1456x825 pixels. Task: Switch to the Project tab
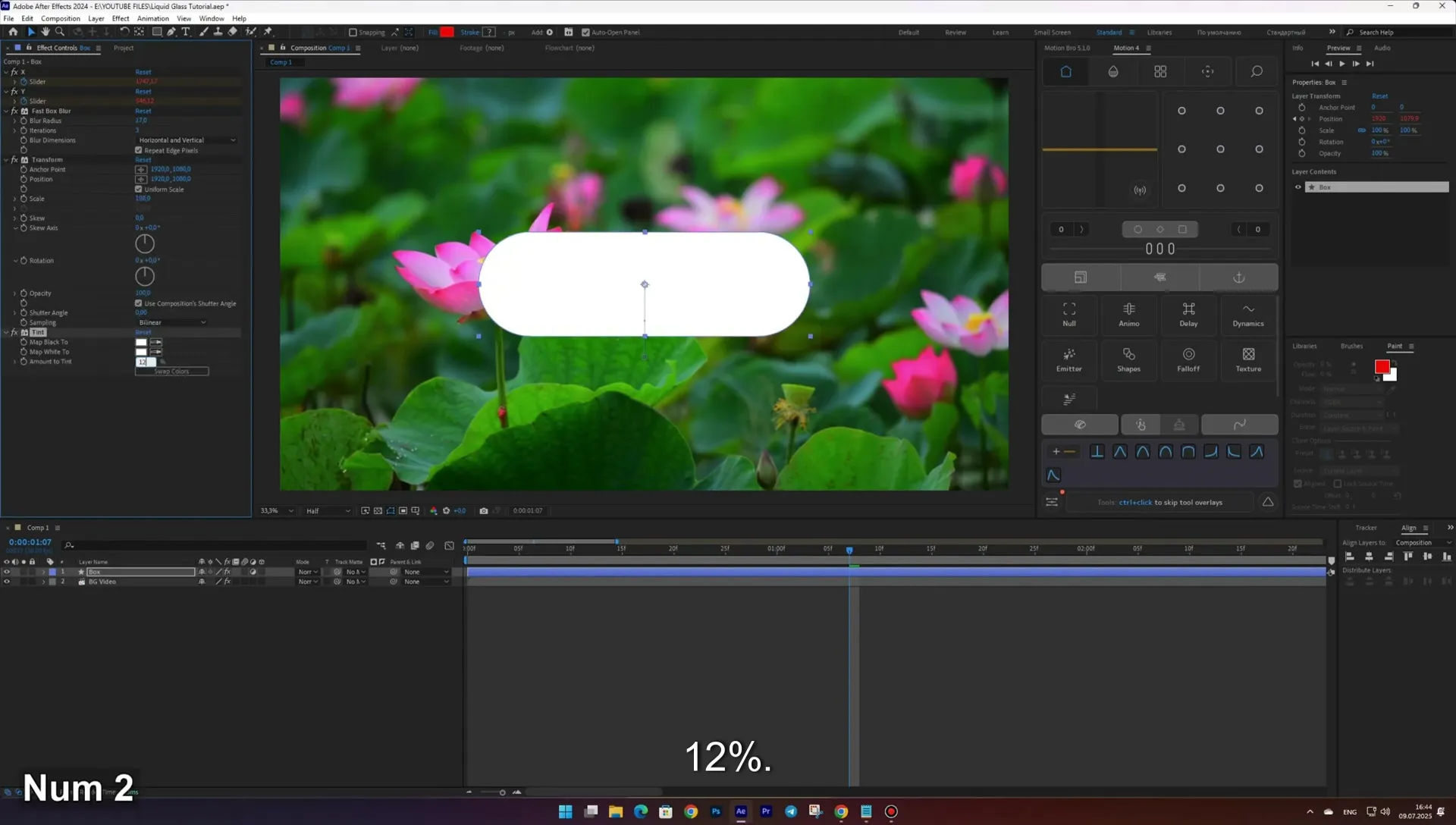pos(124,48)
